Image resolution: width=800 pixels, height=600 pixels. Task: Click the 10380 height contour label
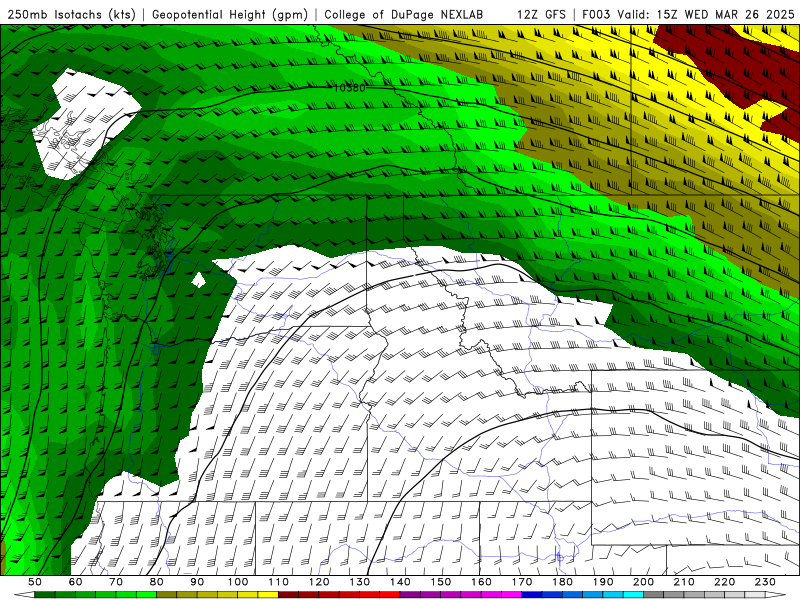tap(349, 88)
